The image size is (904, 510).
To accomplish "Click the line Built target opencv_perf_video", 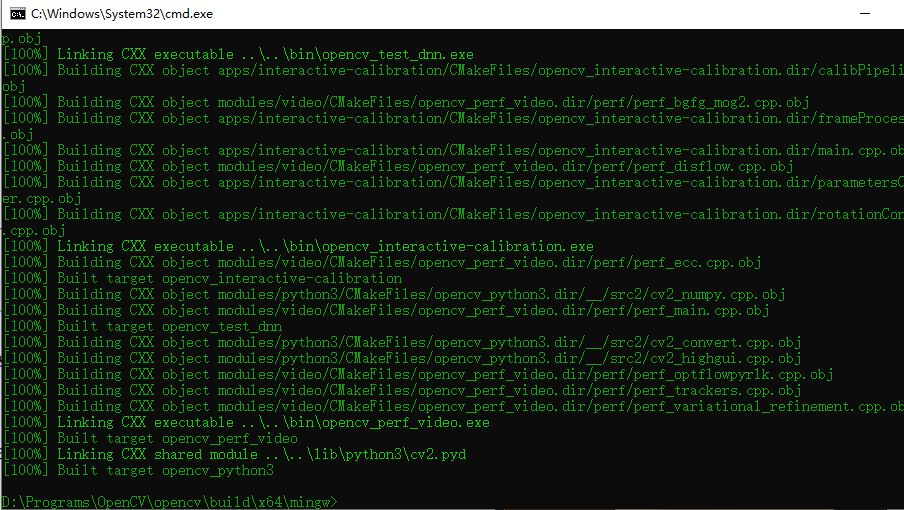I will point(150,438).
